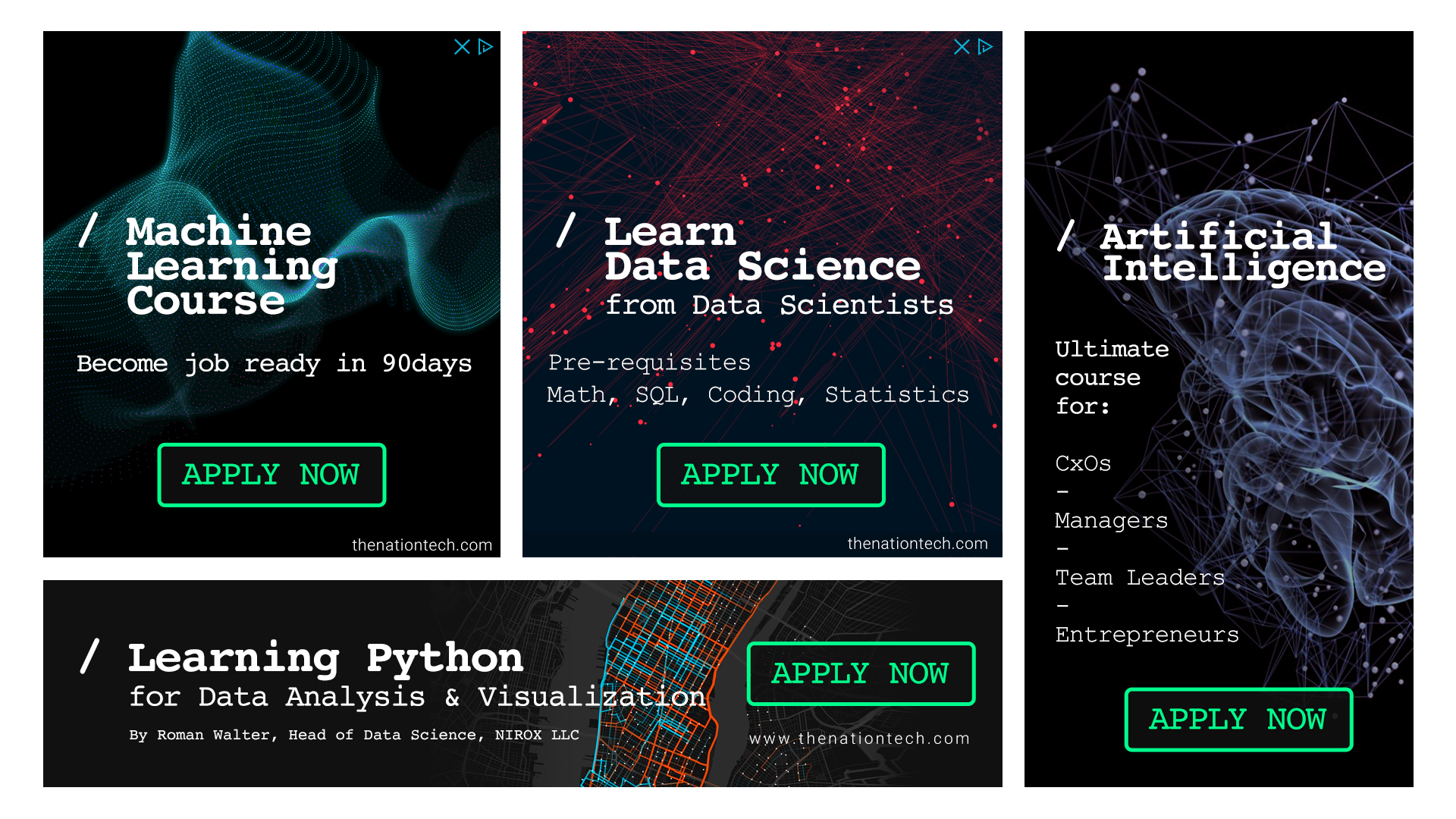Open thenationtech.com link in Machine Learning ad
The image size is (1456, 819).
pyautogui.click(x=422, y=544)
